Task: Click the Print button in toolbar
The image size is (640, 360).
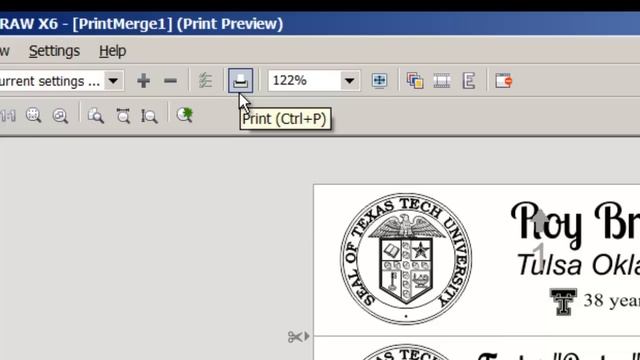Action: click(x=240, y=80)
